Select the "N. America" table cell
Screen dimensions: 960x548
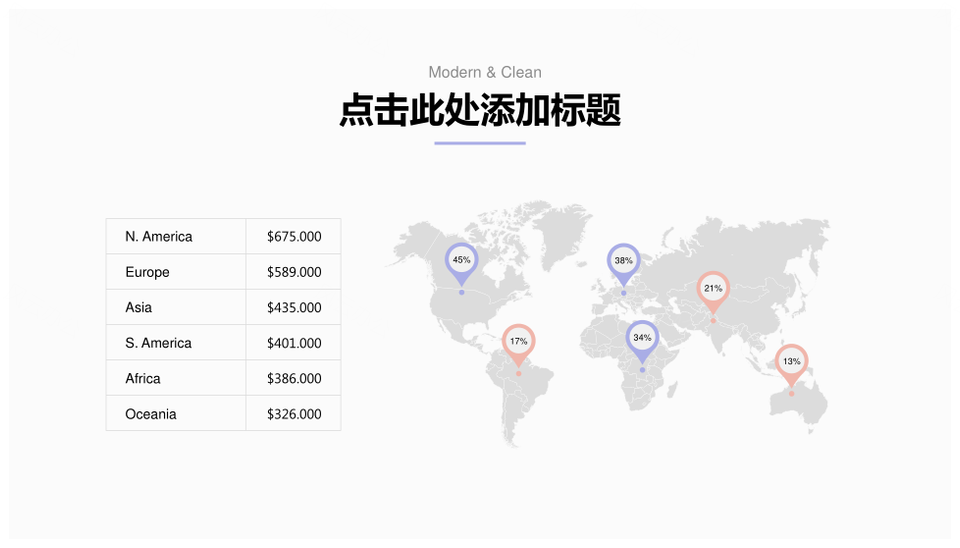click(x=176, y=237)
